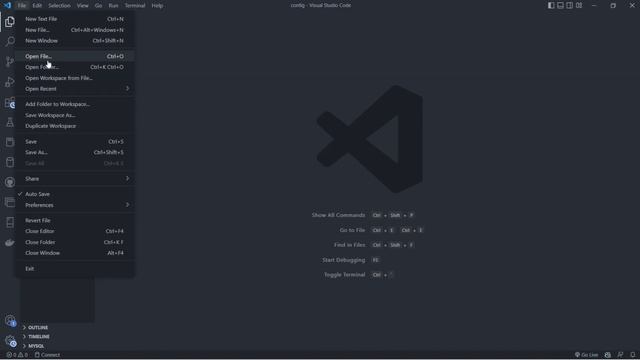Viewport: 640px width, 360px height.
Task: Expand the Preferences submenu
Action: [x=75, y=205]
